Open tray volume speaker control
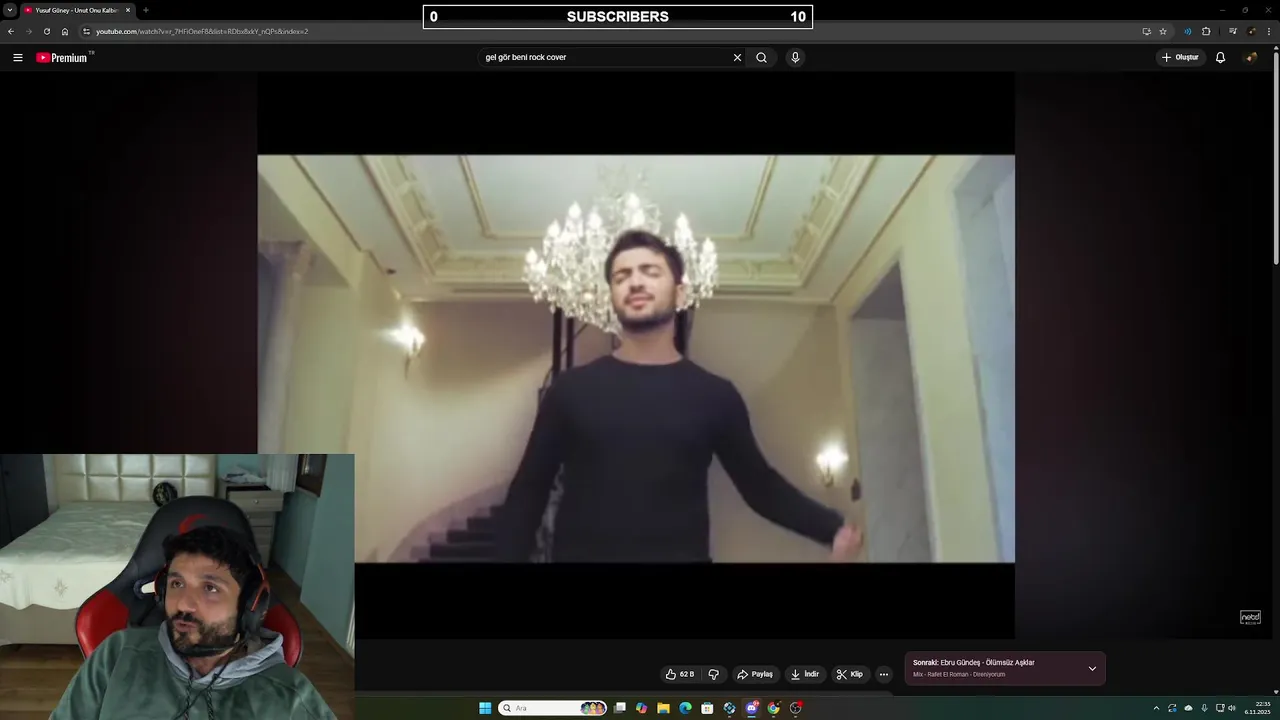1280x720 pixels. [1231, 708]
